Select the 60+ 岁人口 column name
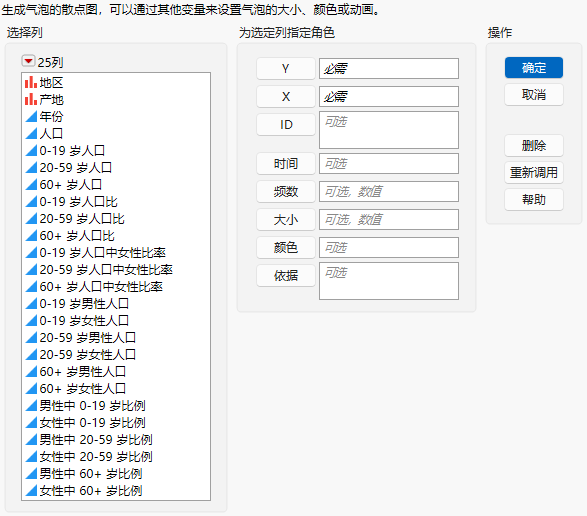This screenshot has height=516, width=587. [x=71, y=185]
